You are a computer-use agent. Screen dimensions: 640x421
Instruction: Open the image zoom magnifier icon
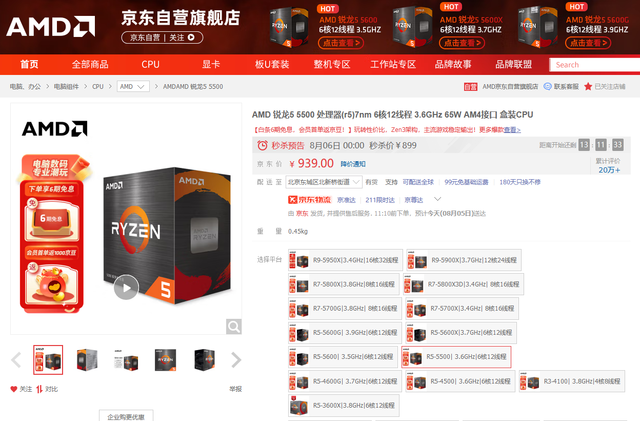click(x=233, y=326)
